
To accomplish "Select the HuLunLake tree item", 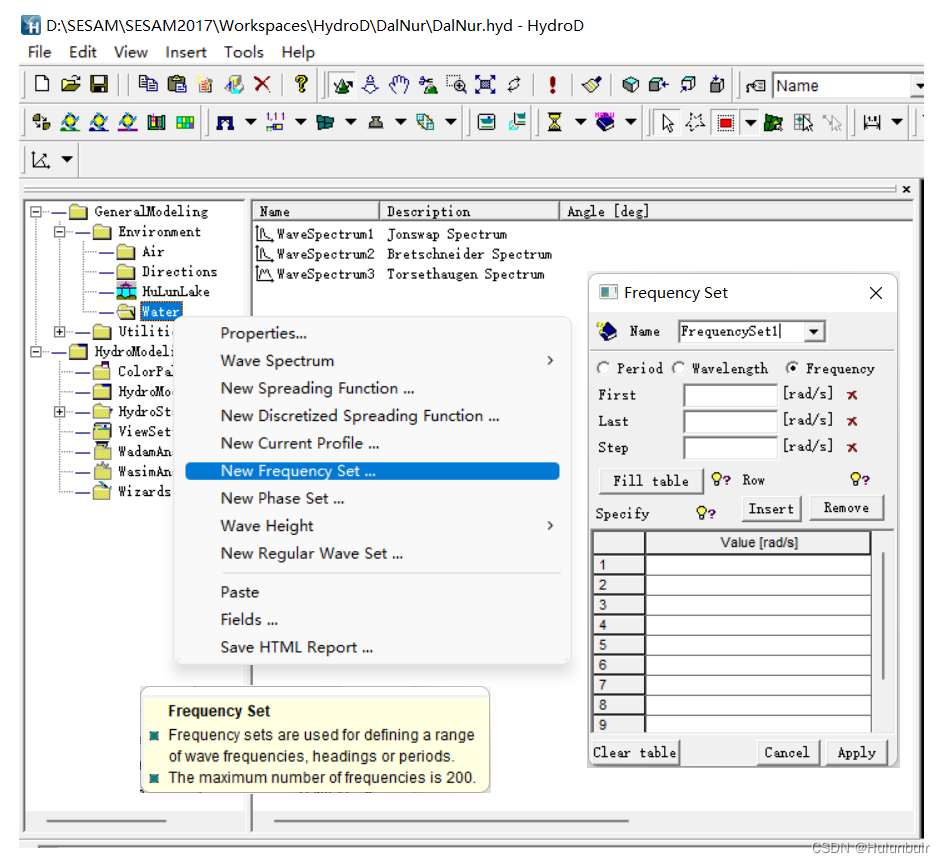I will click(175, 292).
